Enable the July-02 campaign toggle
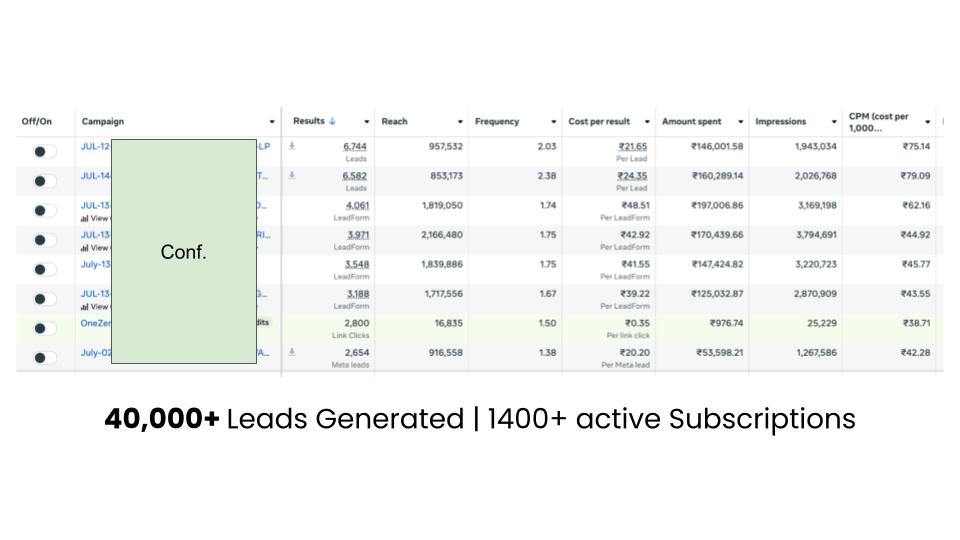 [x=45, y=357]
